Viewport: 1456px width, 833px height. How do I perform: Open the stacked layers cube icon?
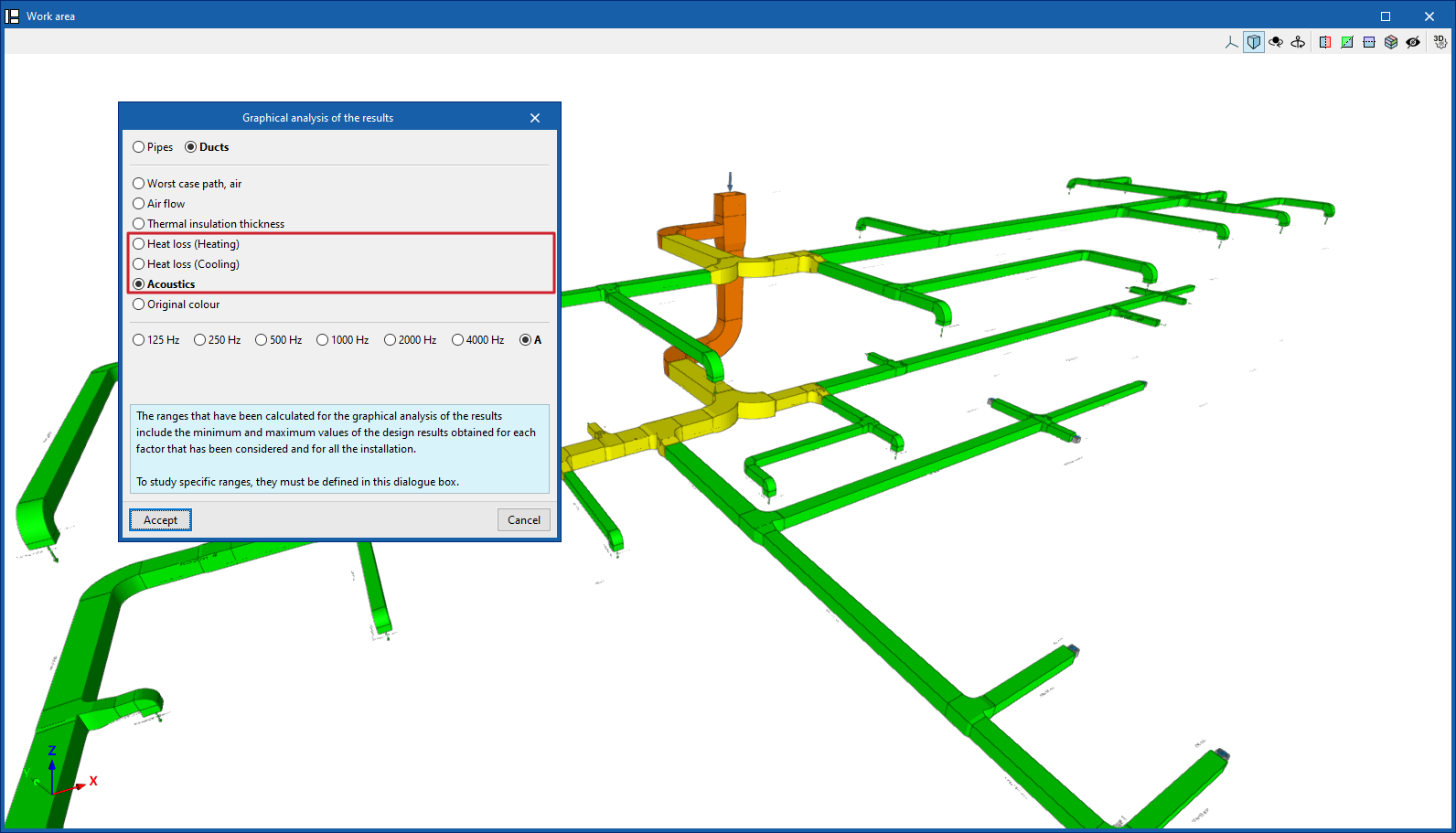(1391, 42)
